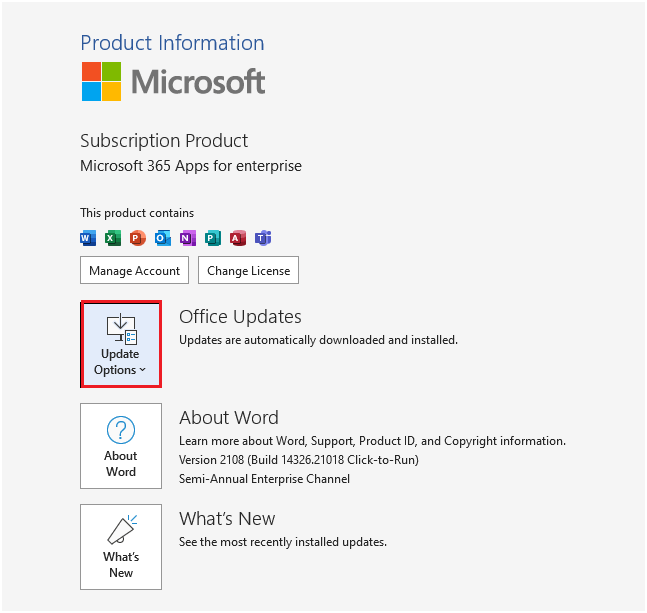Click the Semi-Annual Enterprise Channel text
The height and width of the screenshot is (613, 647).
264,479
